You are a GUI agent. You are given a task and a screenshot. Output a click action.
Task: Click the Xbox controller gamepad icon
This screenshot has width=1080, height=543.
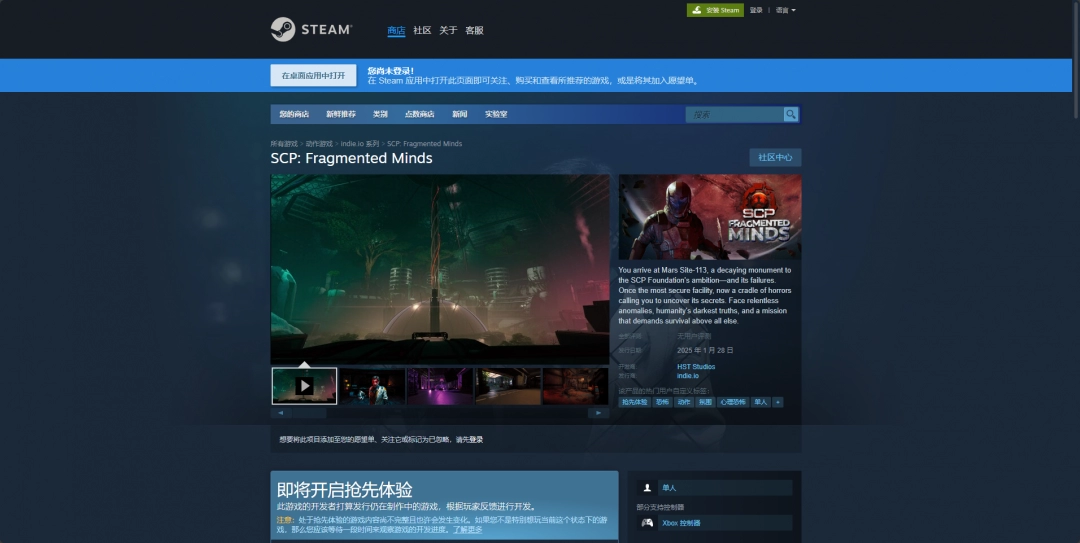(647, 523)
